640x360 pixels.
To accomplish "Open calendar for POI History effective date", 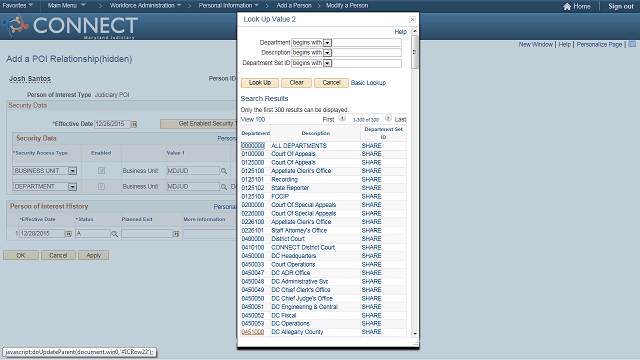I will [x=69, y=234].
